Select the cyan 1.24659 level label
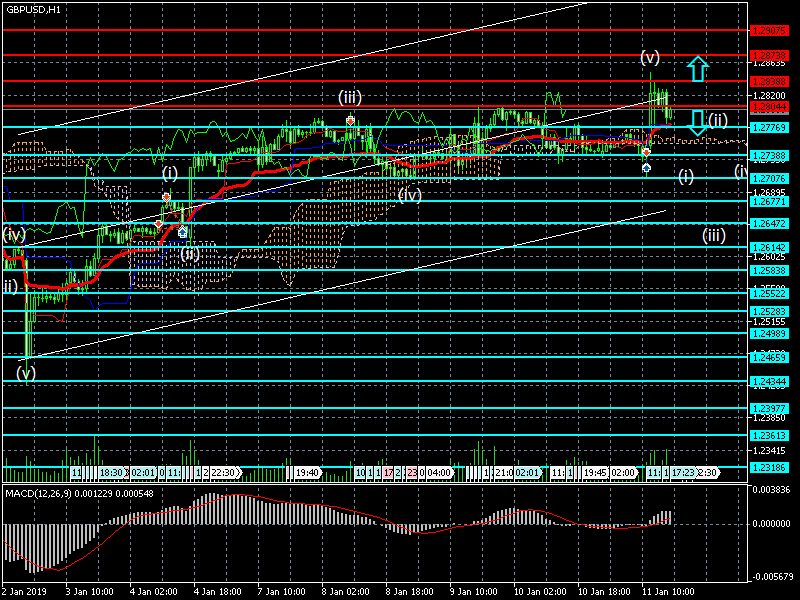This screenshot has height=600, width=800. [x=769, y=358]
